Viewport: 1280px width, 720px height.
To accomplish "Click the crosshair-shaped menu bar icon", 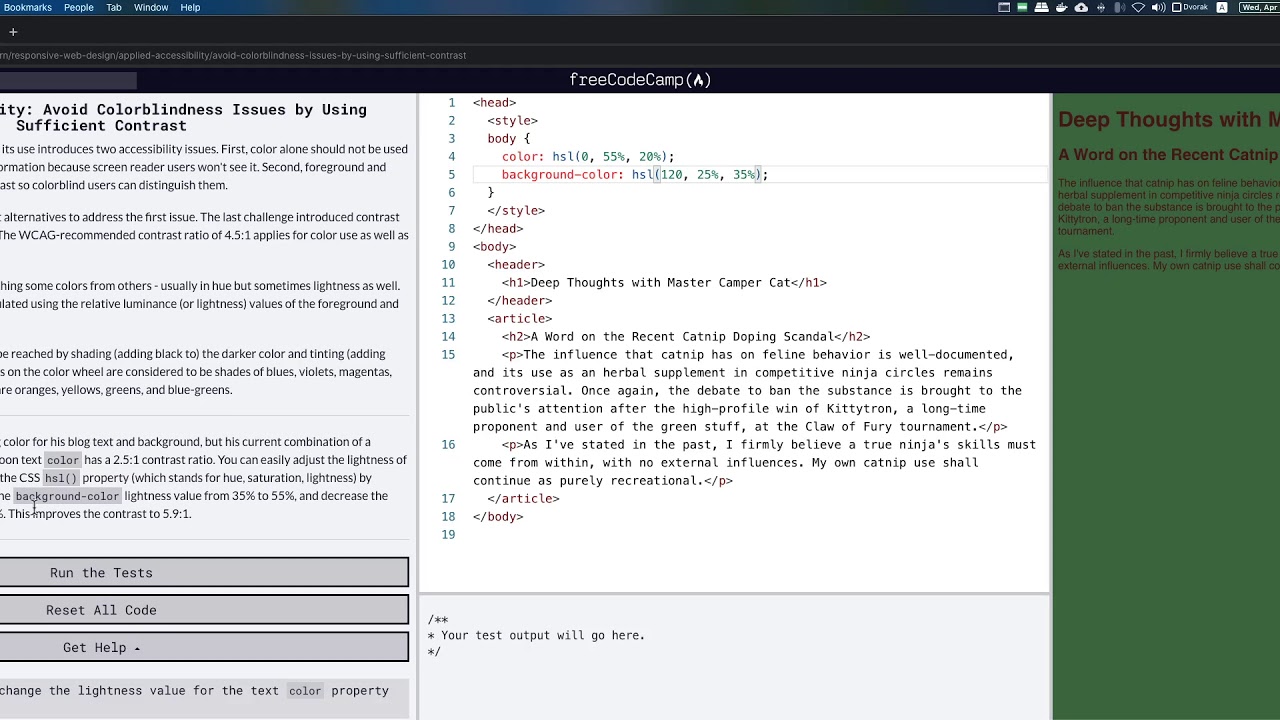I will pyautogui.click(x=1101, y=7).
